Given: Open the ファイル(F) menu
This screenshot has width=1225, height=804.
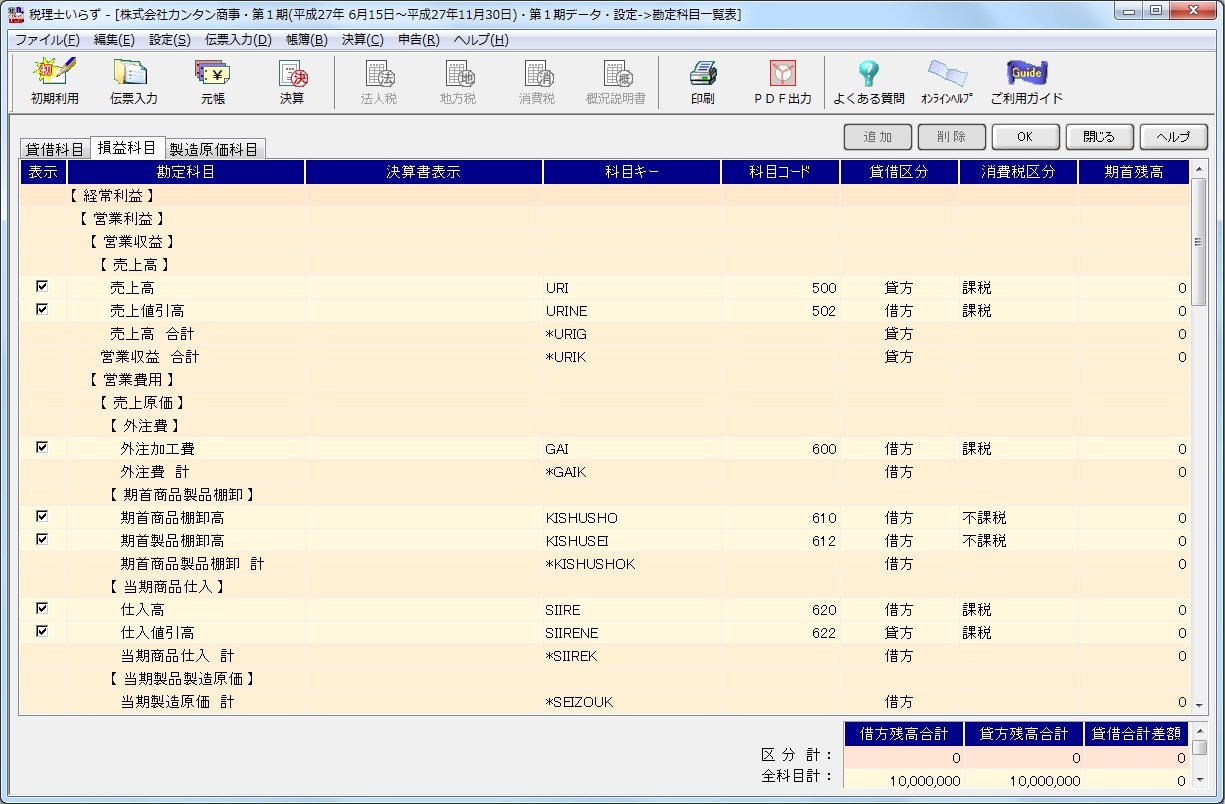Looking at the screenshot, I should pos(47,40).
